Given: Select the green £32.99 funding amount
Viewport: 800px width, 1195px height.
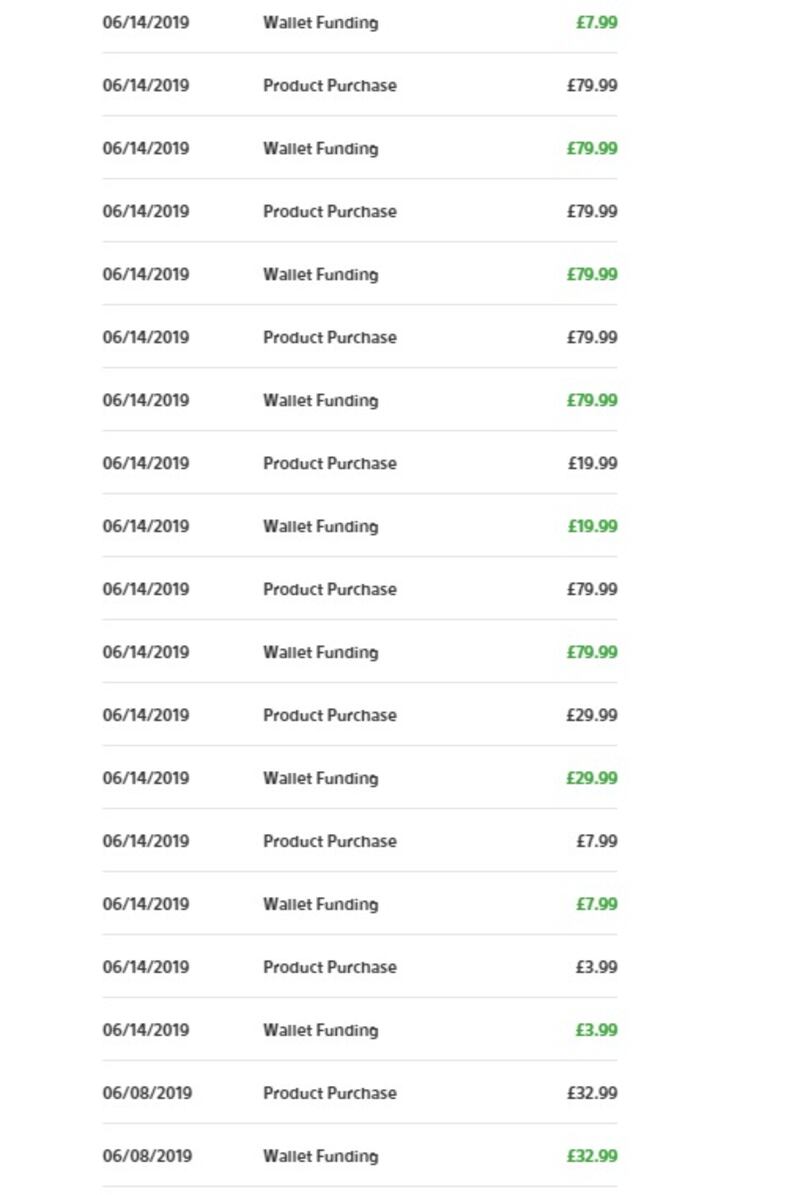Looking at the screenshot, I should point(592,1156).
